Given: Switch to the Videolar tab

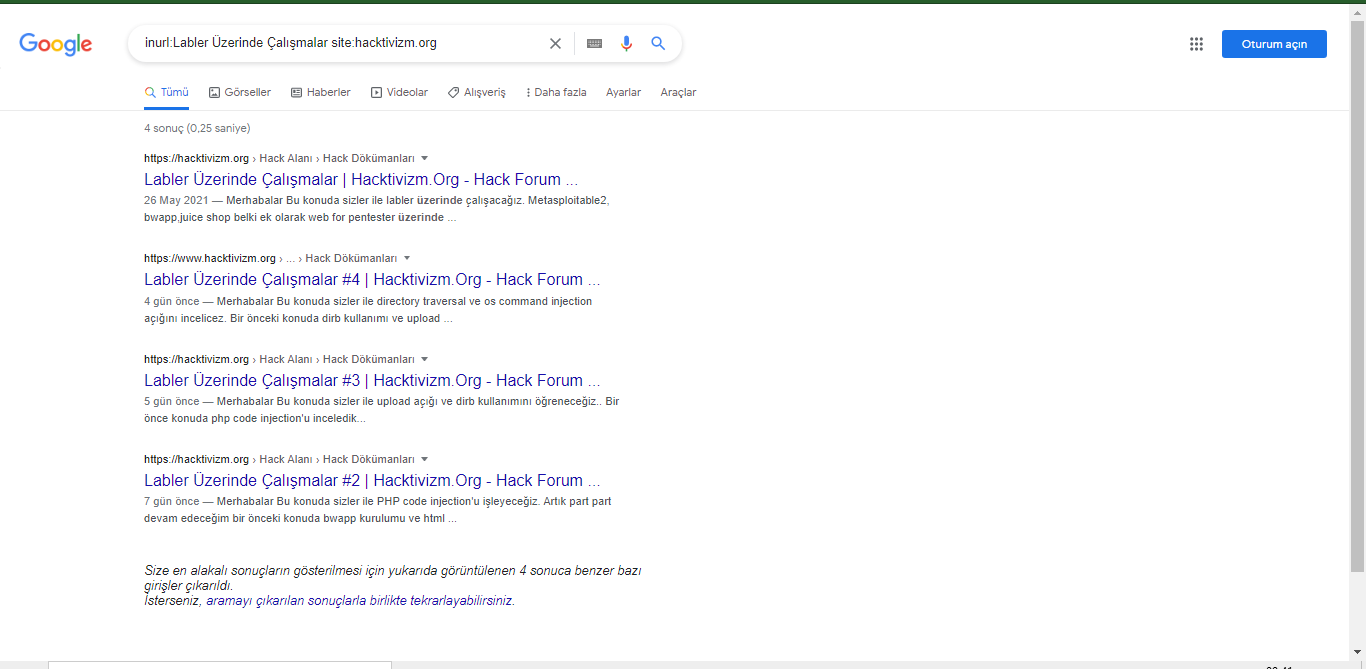Looking at the screenshot, I should (x=399, y=92).
